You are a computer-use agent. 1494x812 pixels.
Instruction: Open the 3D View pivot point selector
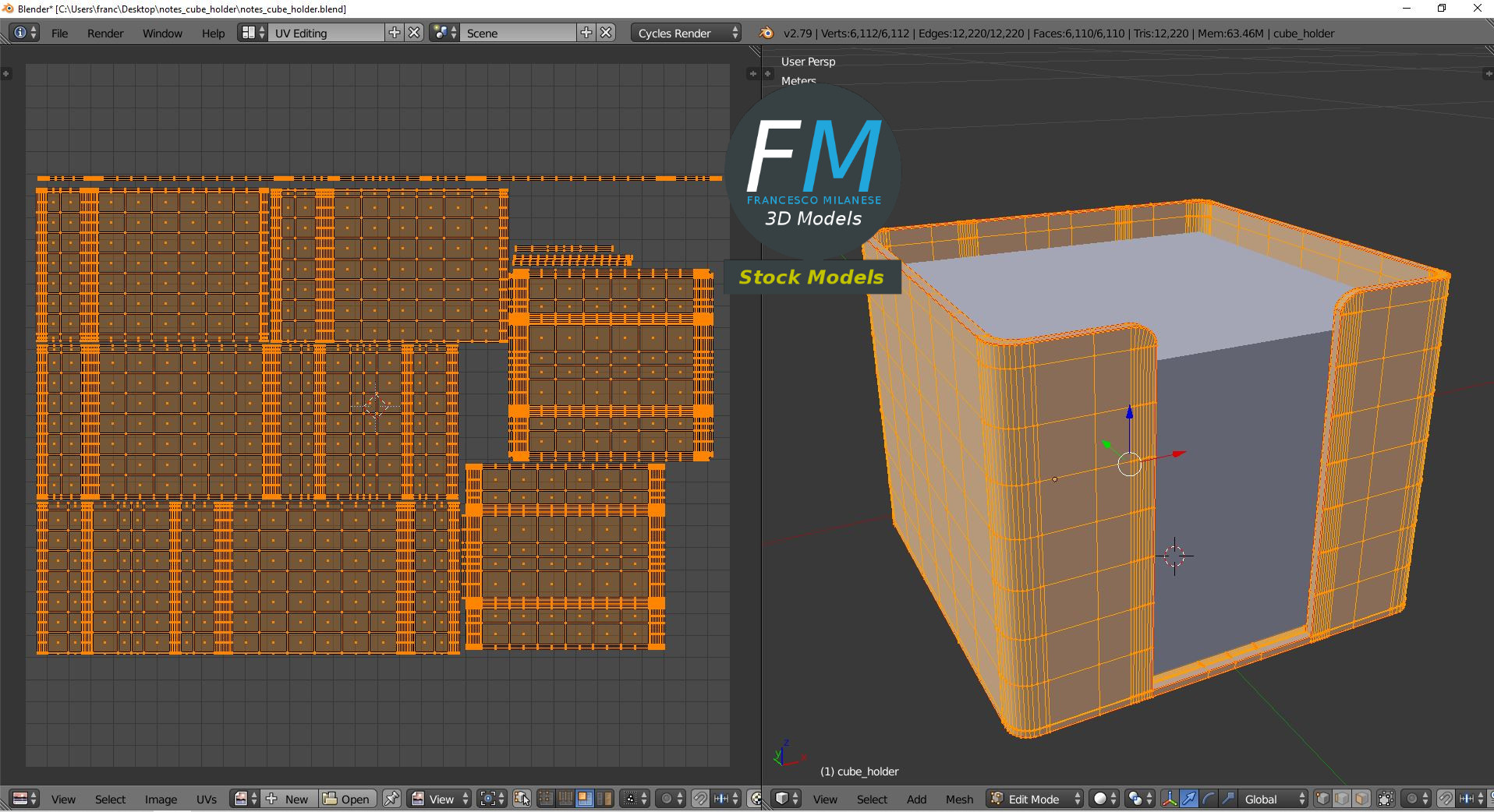[x=1140, y=799]
